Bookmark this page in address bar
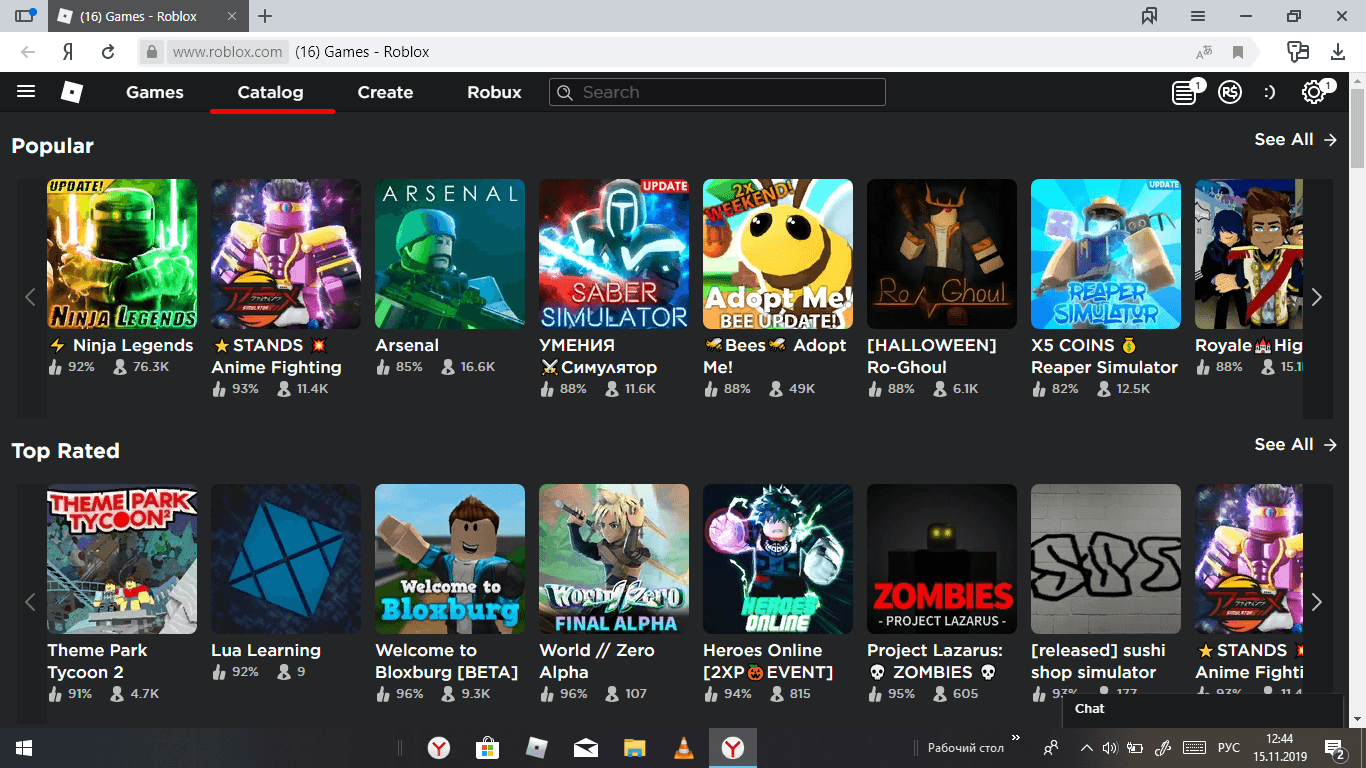This screenshot has height=768, width=1366. pyautogui.click(x=1238, y=52)
